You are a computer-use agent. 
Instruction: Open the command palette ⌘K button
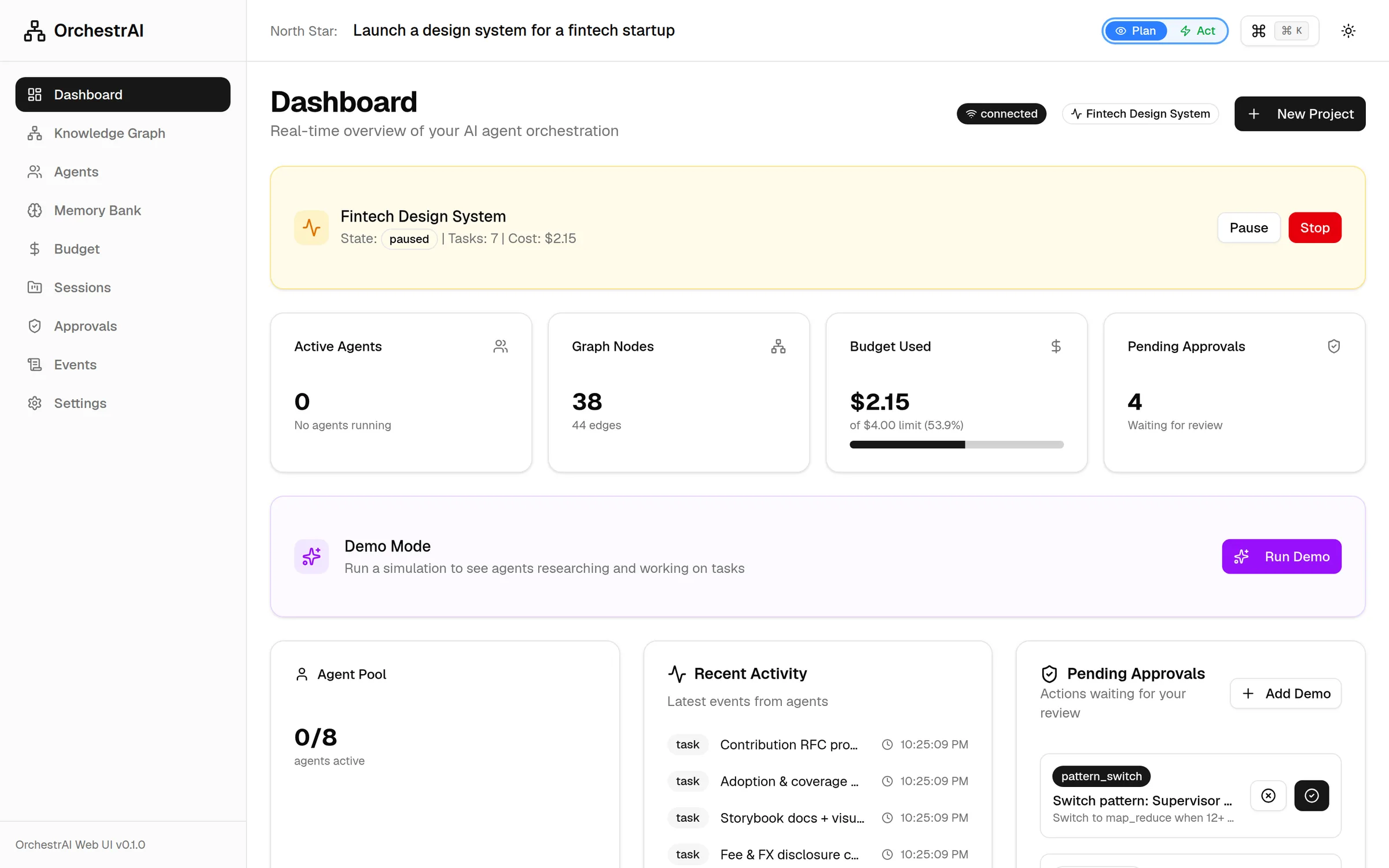(1280, 31)
